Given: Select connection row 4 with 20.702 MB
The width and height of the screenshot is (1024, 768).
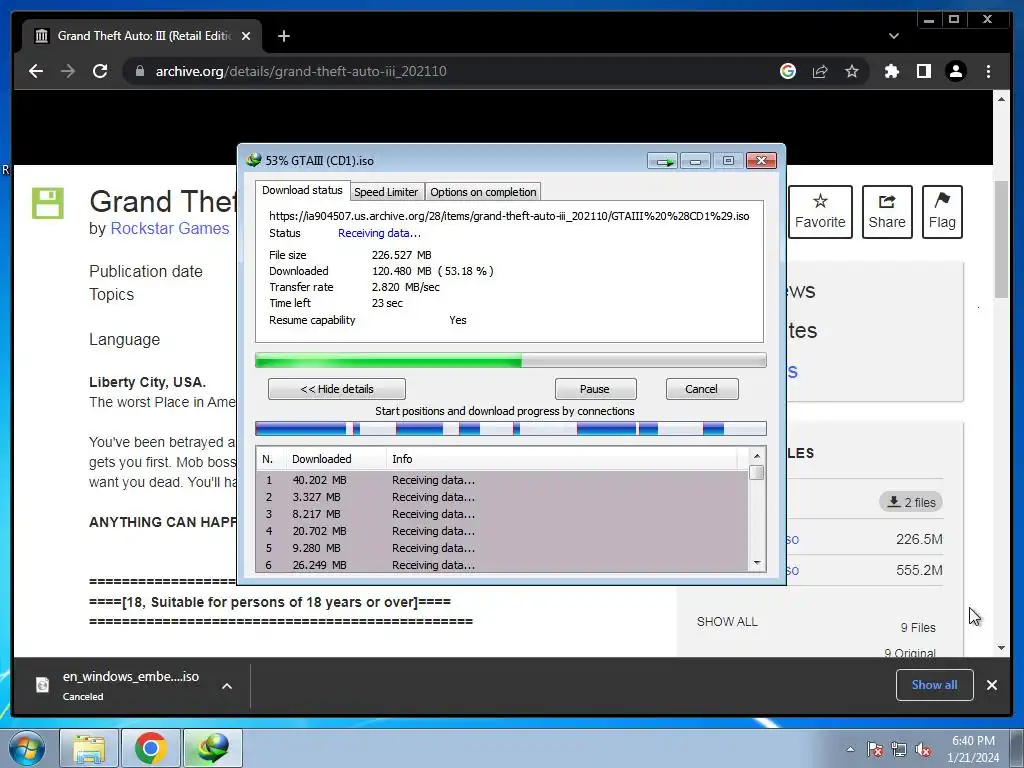Looking at the screenshot, I should click(x=503, y=531).
